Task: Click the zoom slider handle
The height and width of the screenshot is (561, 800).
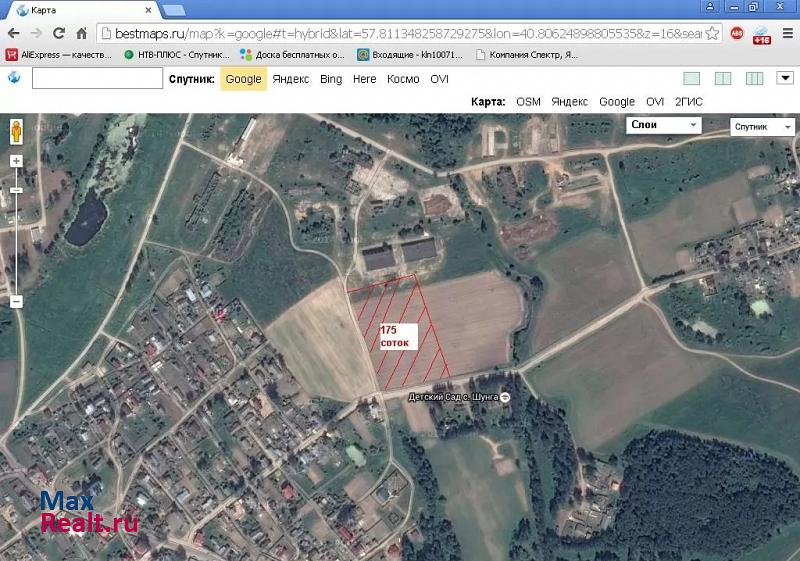Action: point(16,190)
